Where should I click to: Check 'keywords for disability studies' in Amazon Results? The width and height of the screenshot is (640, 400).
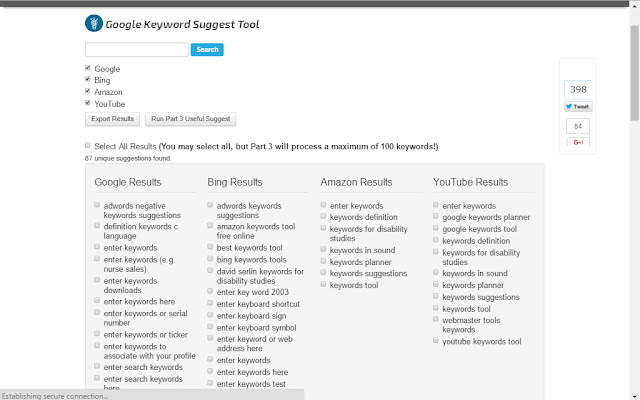click(323, 228)
